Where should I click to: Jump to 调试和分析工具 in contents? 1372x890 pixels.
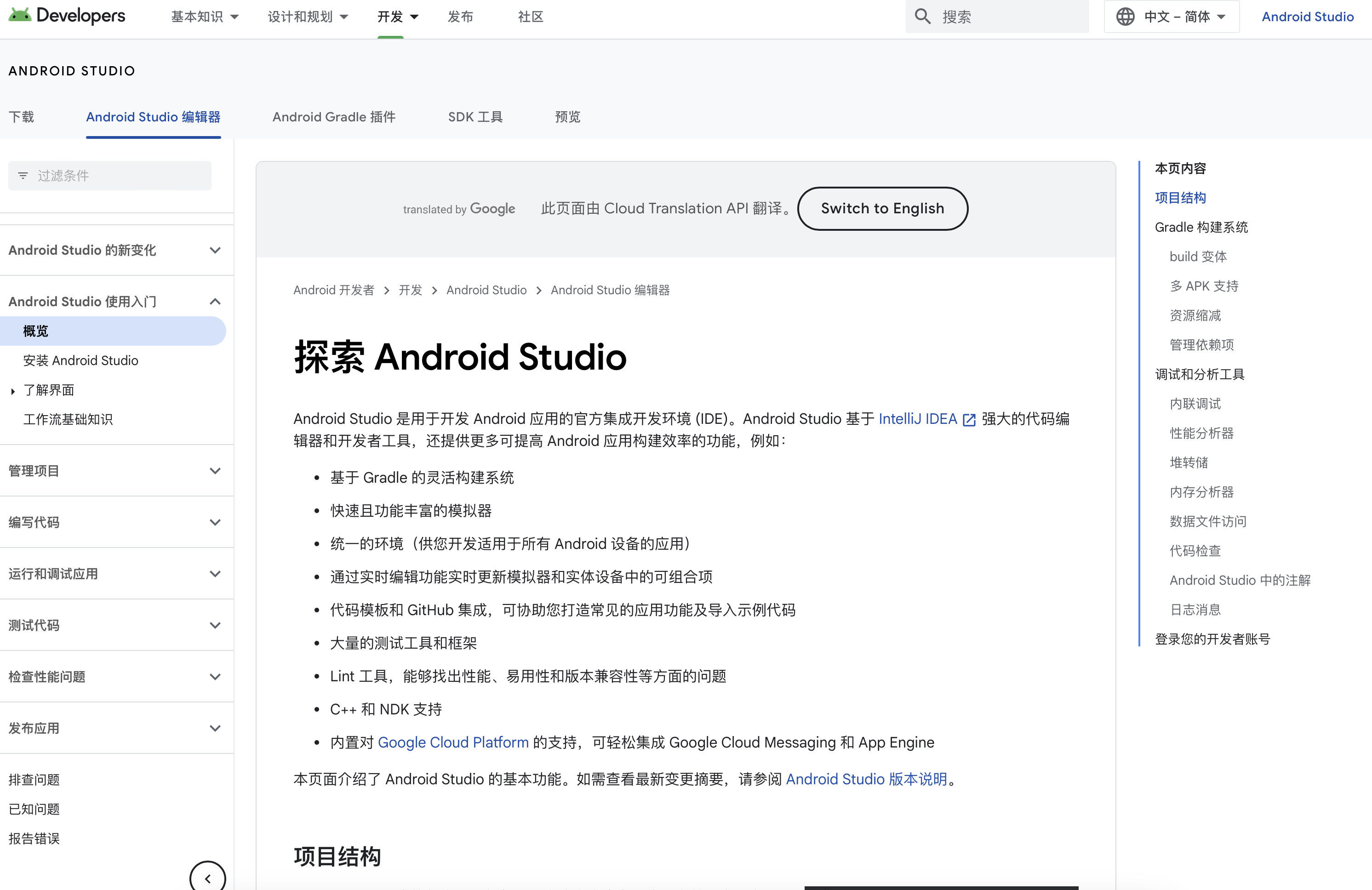(1200, 374)
